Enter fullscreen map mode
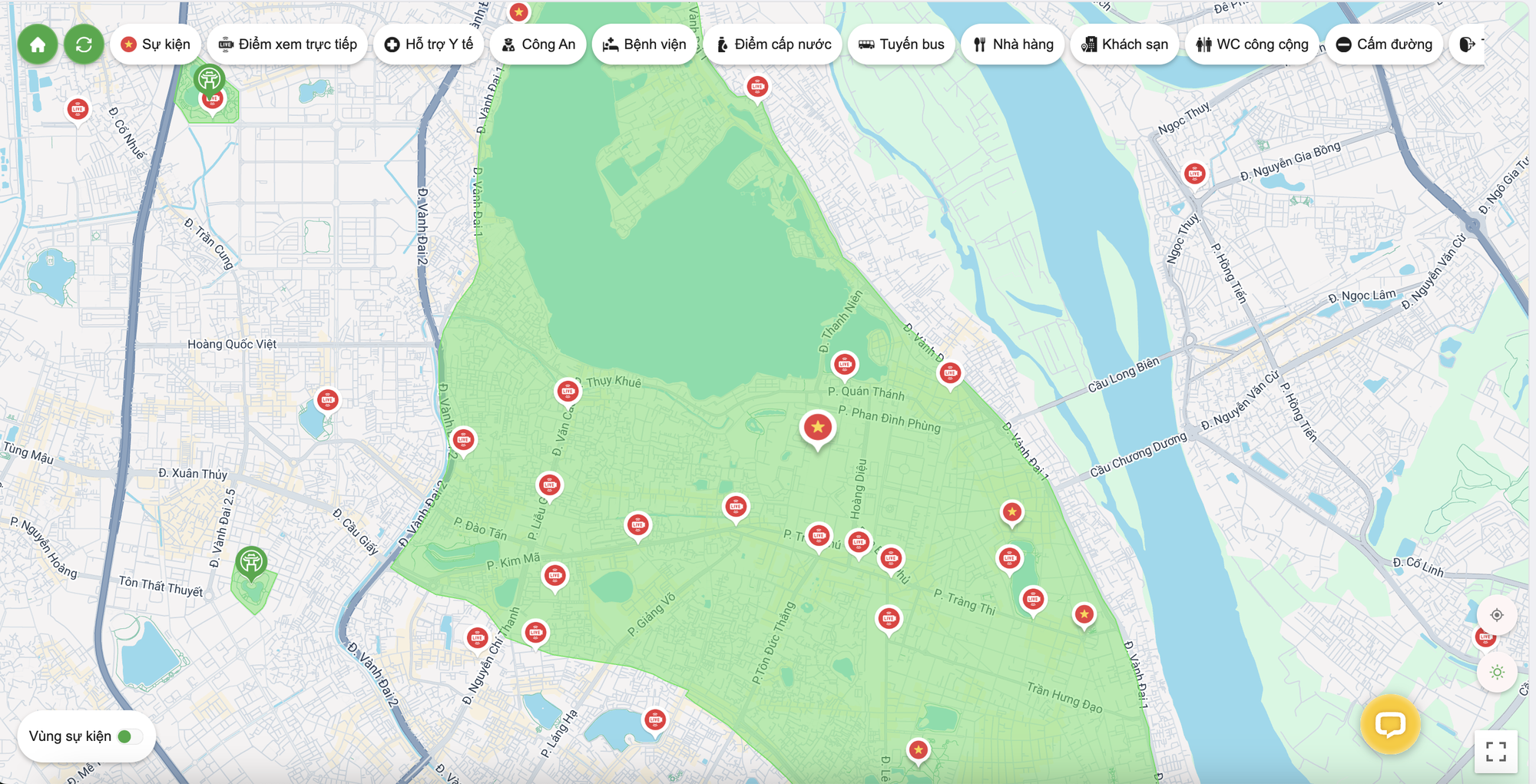Screen dimensions: 1536x784 click(x=1495, y=751)
